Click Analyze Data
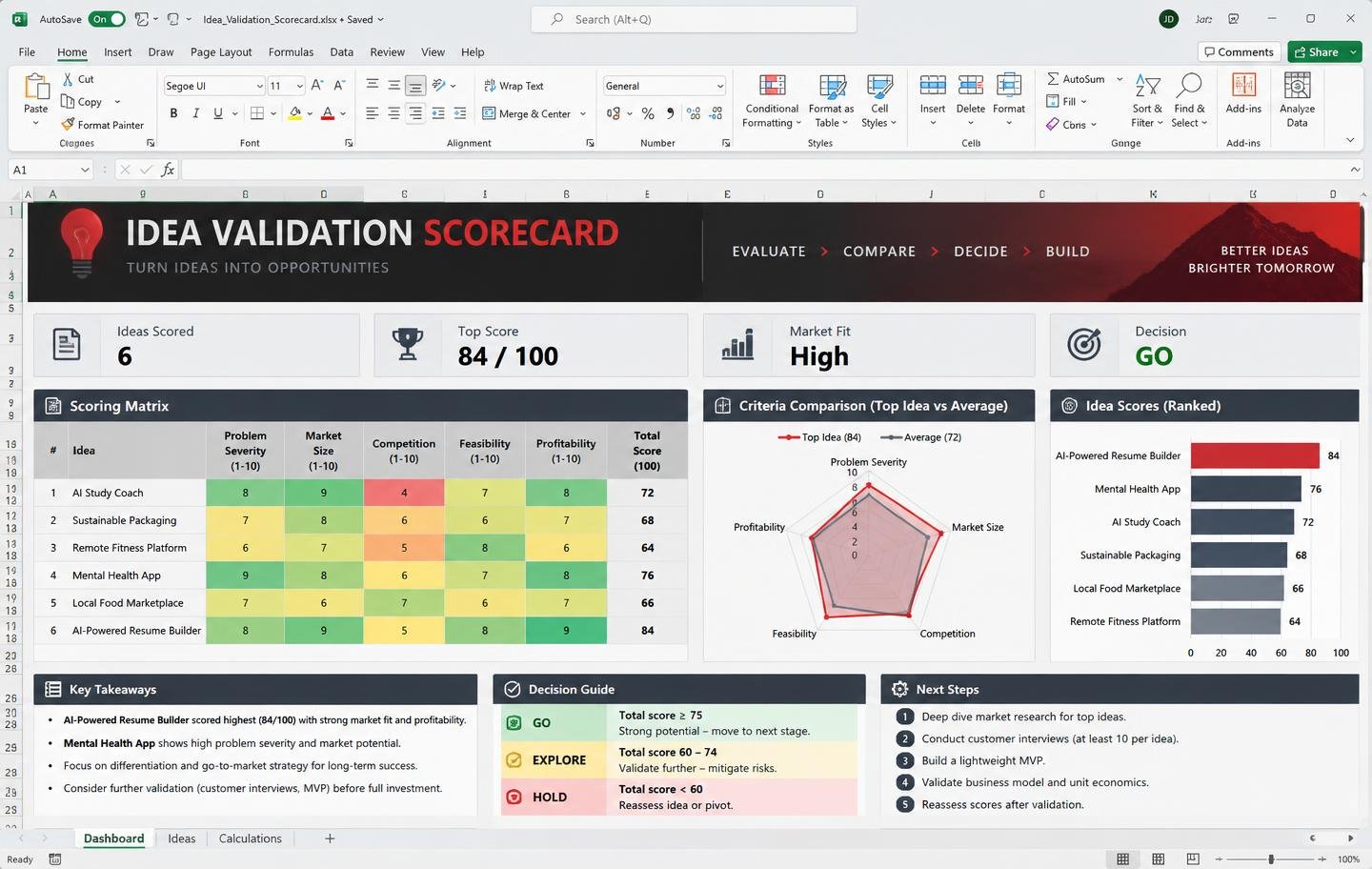 1297,101
